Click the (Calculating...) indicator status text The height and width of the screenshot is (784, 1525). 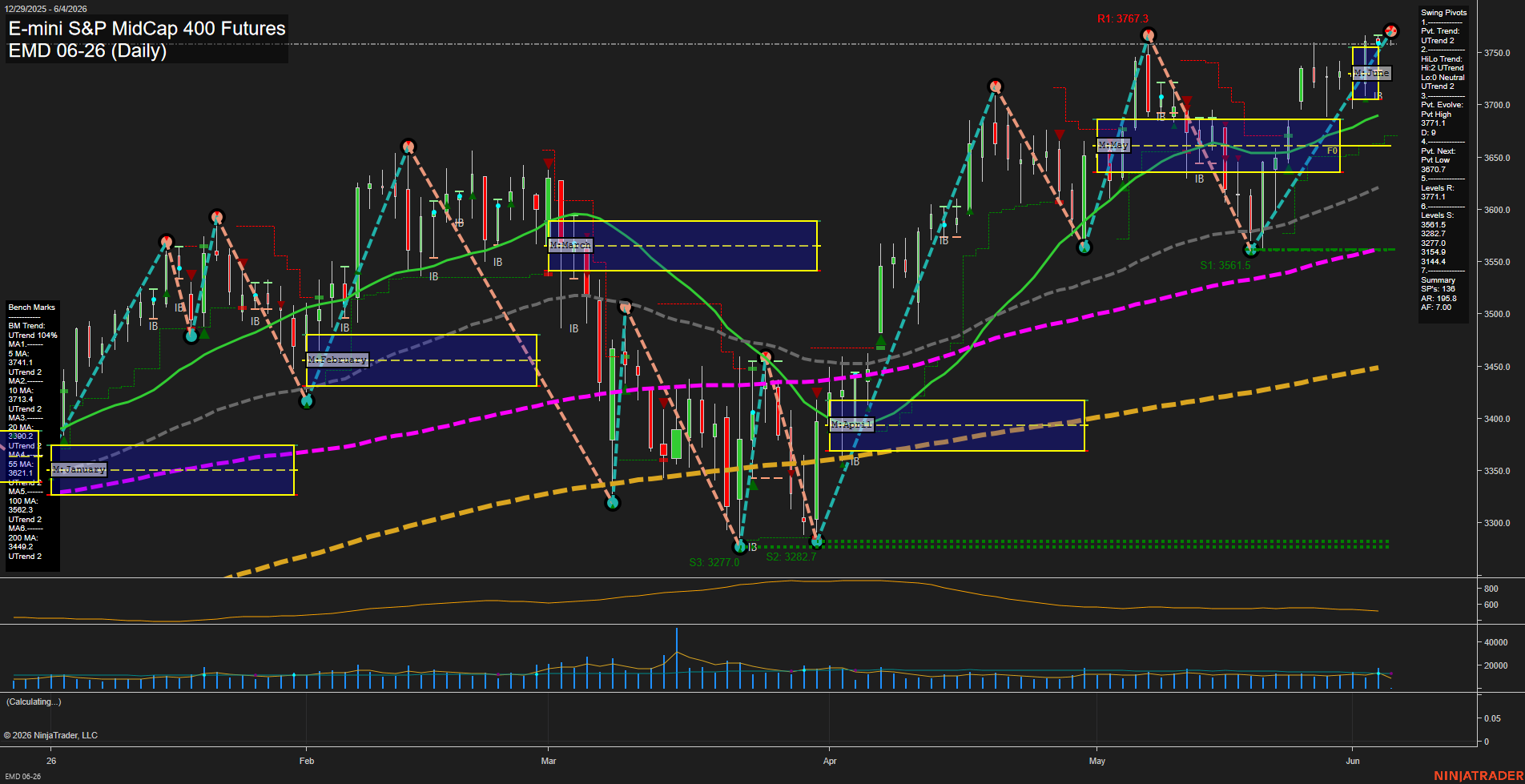[x=34, y=702]
